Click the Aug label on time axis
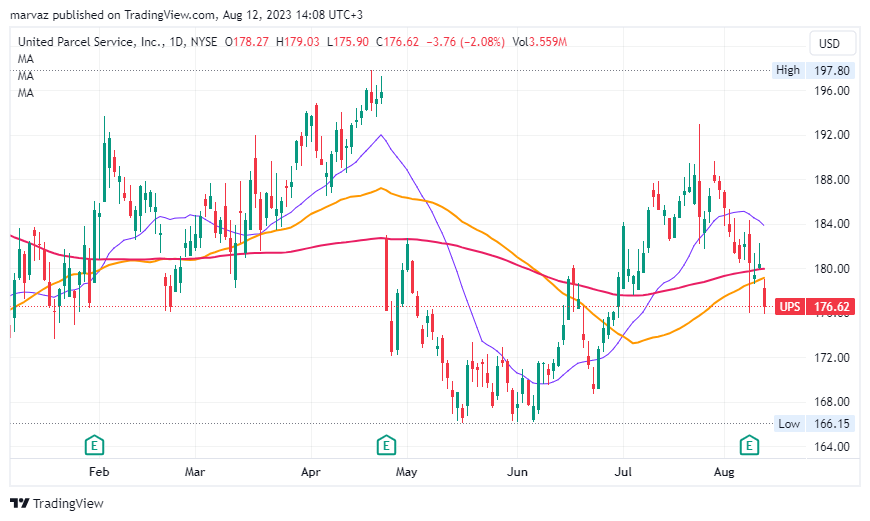Viewport: 870px width, 521px height. point(724,472)
